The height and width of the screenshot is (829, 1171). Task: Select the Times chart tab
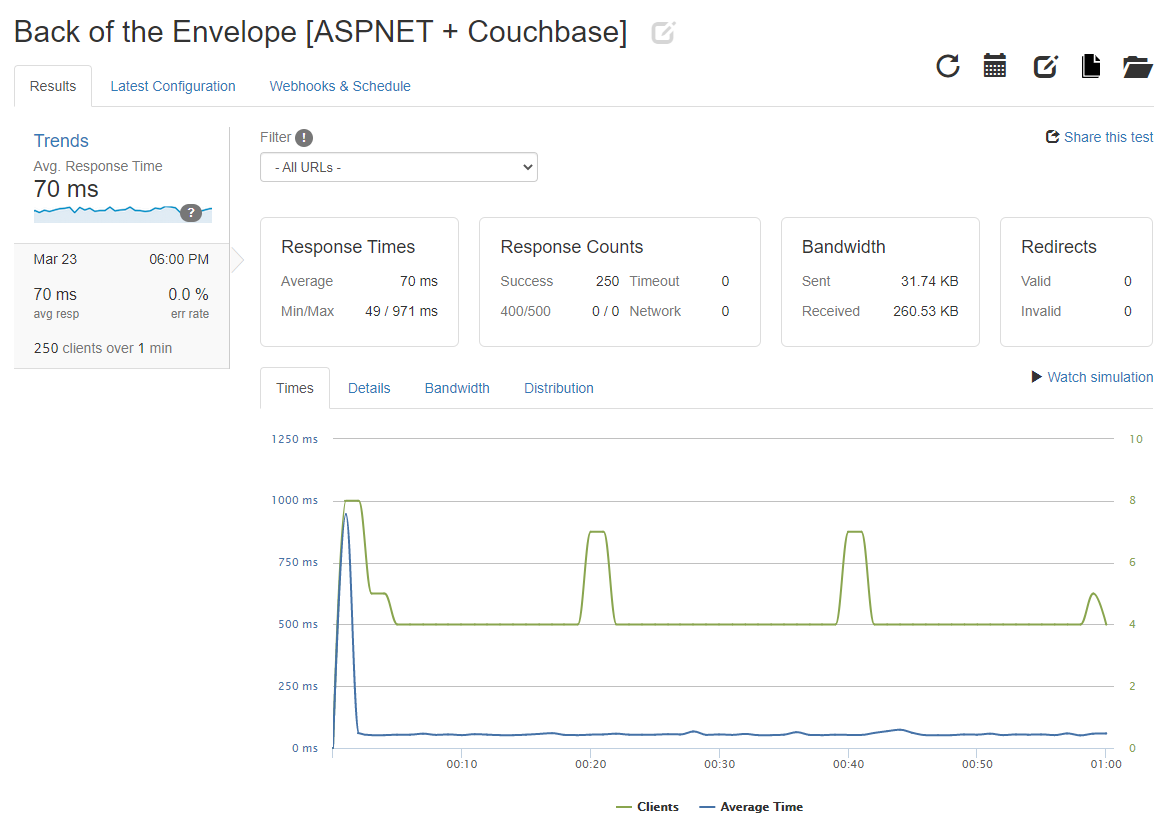(x=295, y=388)
